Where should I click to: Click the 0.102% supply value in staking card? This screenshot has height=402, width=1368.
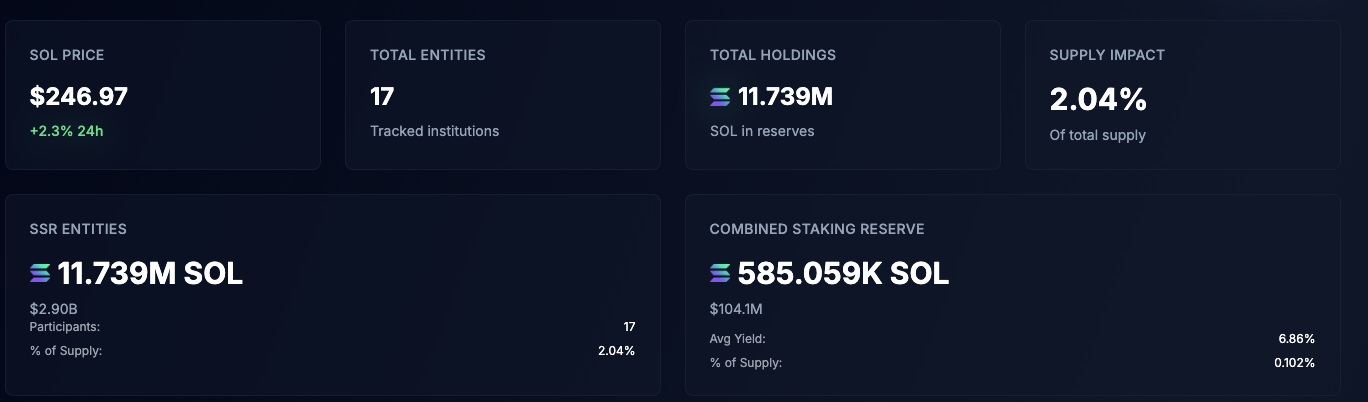(x=1294, y=362)
